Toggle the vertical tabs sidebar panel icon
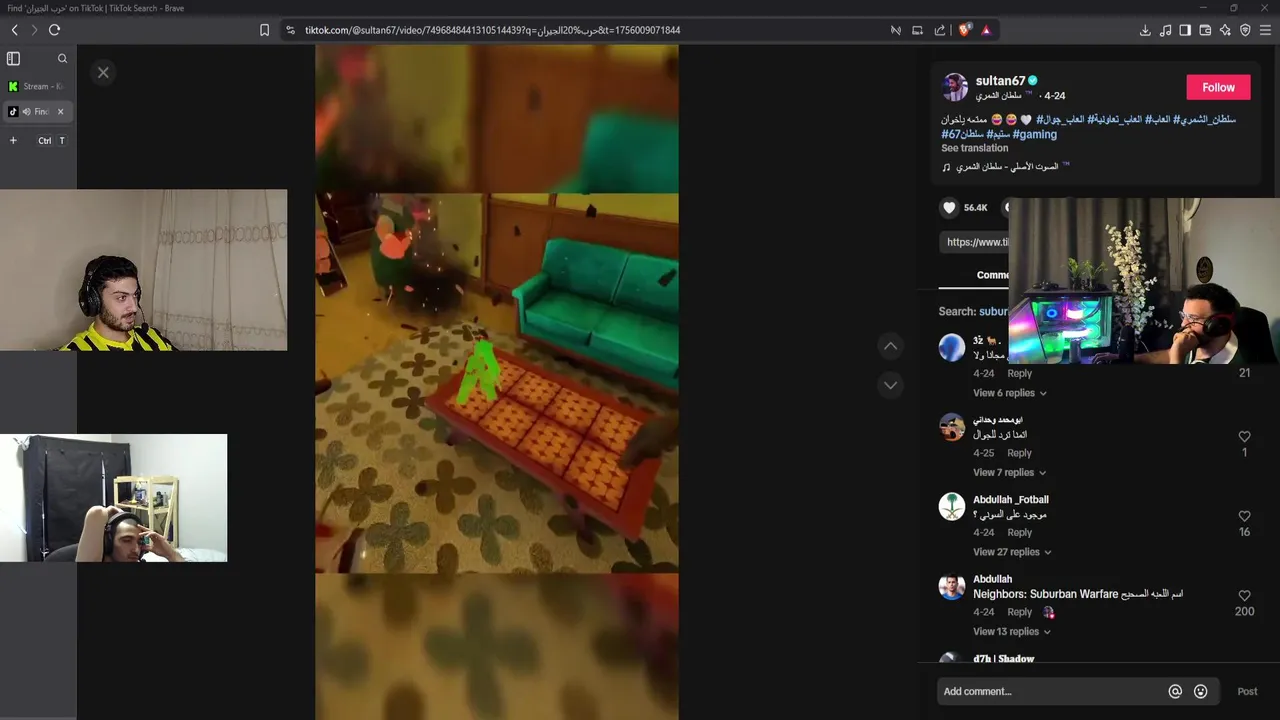The width and height of the screenshot is (1280, 720). pyautogui.click(x=13, y=59)
